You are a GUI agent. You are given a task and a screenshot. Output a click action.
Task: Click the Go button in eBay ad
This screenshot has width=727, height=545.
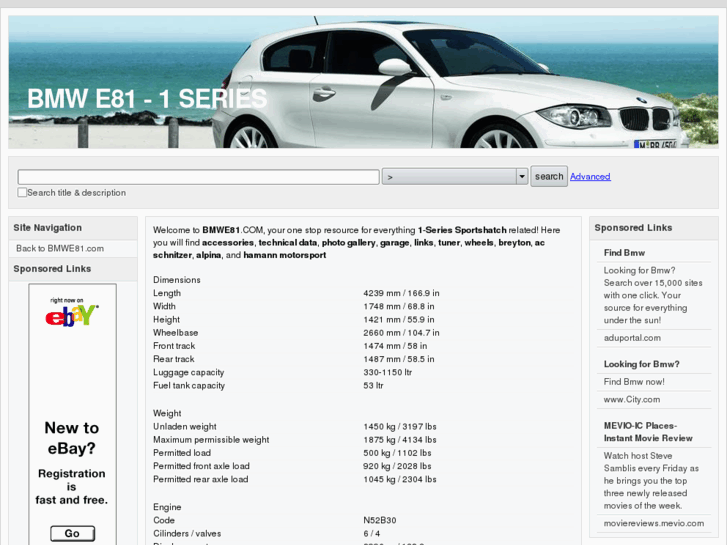click(x=72, y=533)
